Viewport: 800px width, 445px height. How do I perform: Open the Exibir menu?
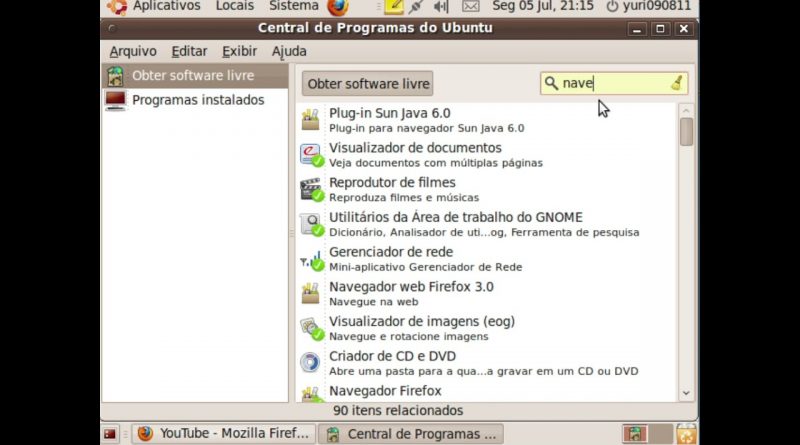(239, 51)
